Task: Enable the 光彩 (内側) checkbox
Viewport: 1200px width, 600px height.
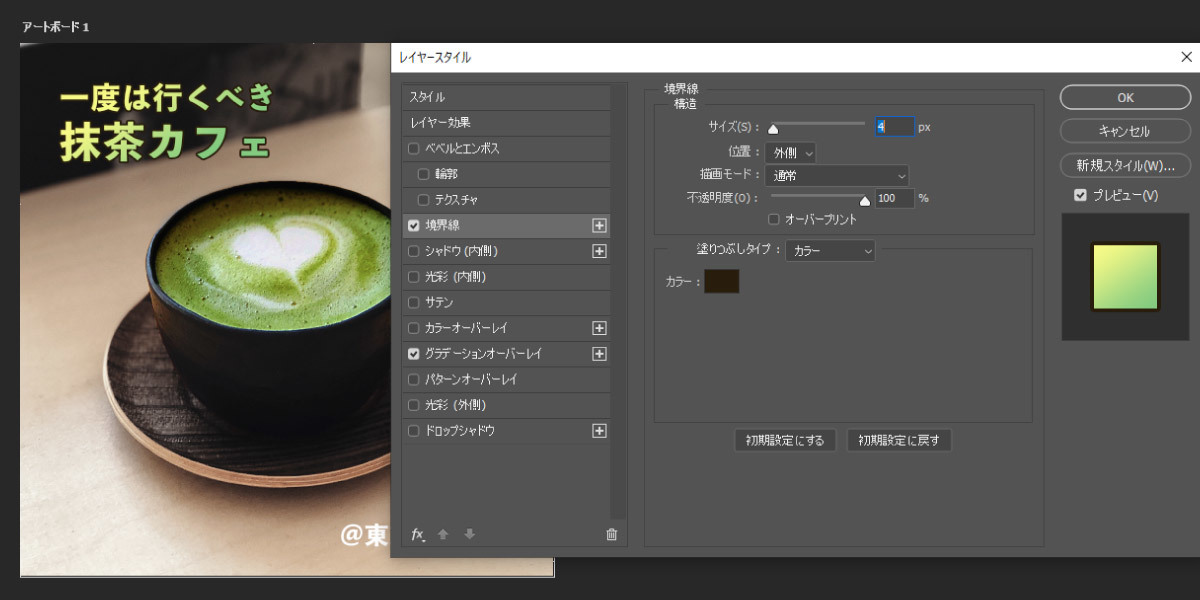Action: (x=414, y=277)
